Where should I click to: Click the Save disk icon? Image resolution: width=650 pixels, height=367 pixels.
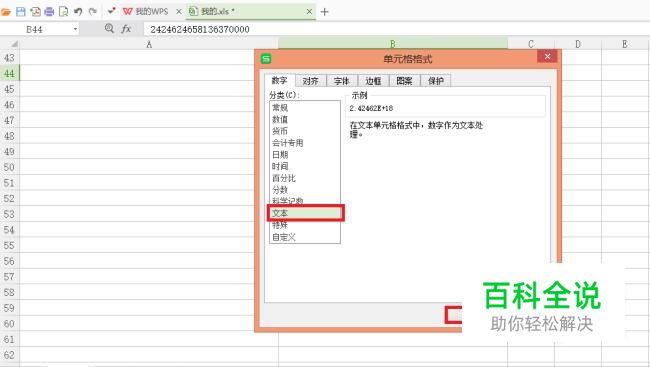(x=20, y=12)
